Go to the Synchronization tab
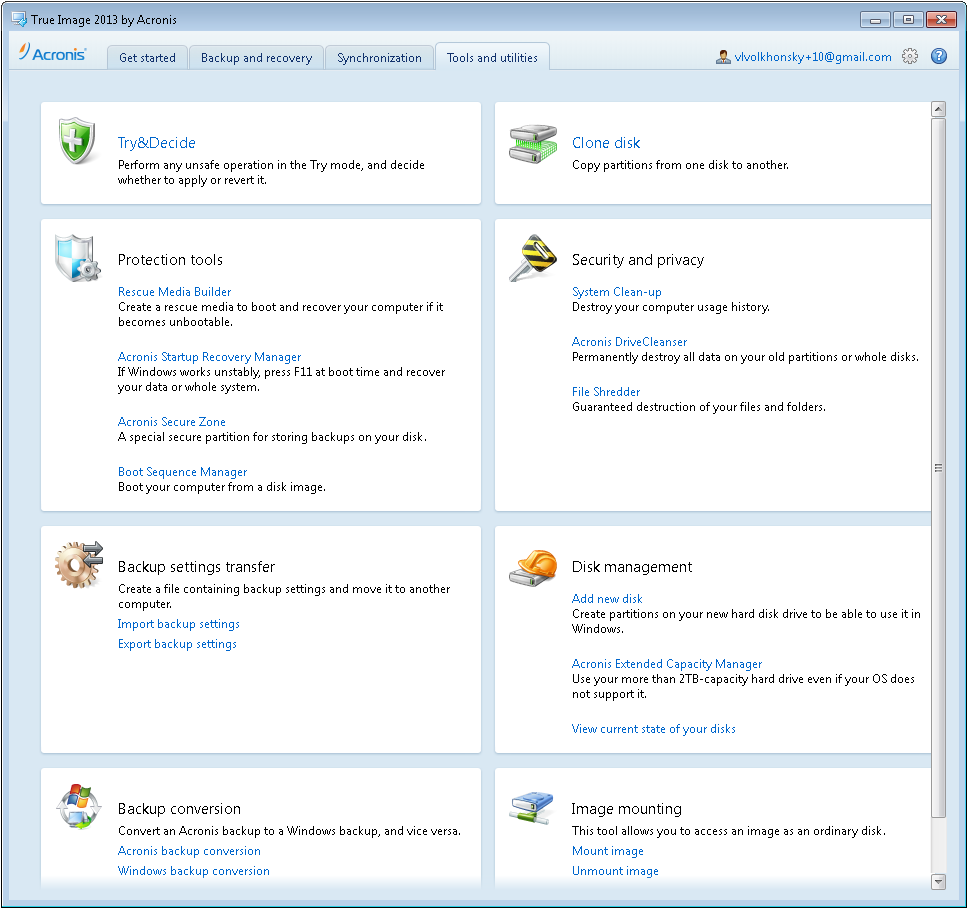969x909 pixels. point(379,57)
